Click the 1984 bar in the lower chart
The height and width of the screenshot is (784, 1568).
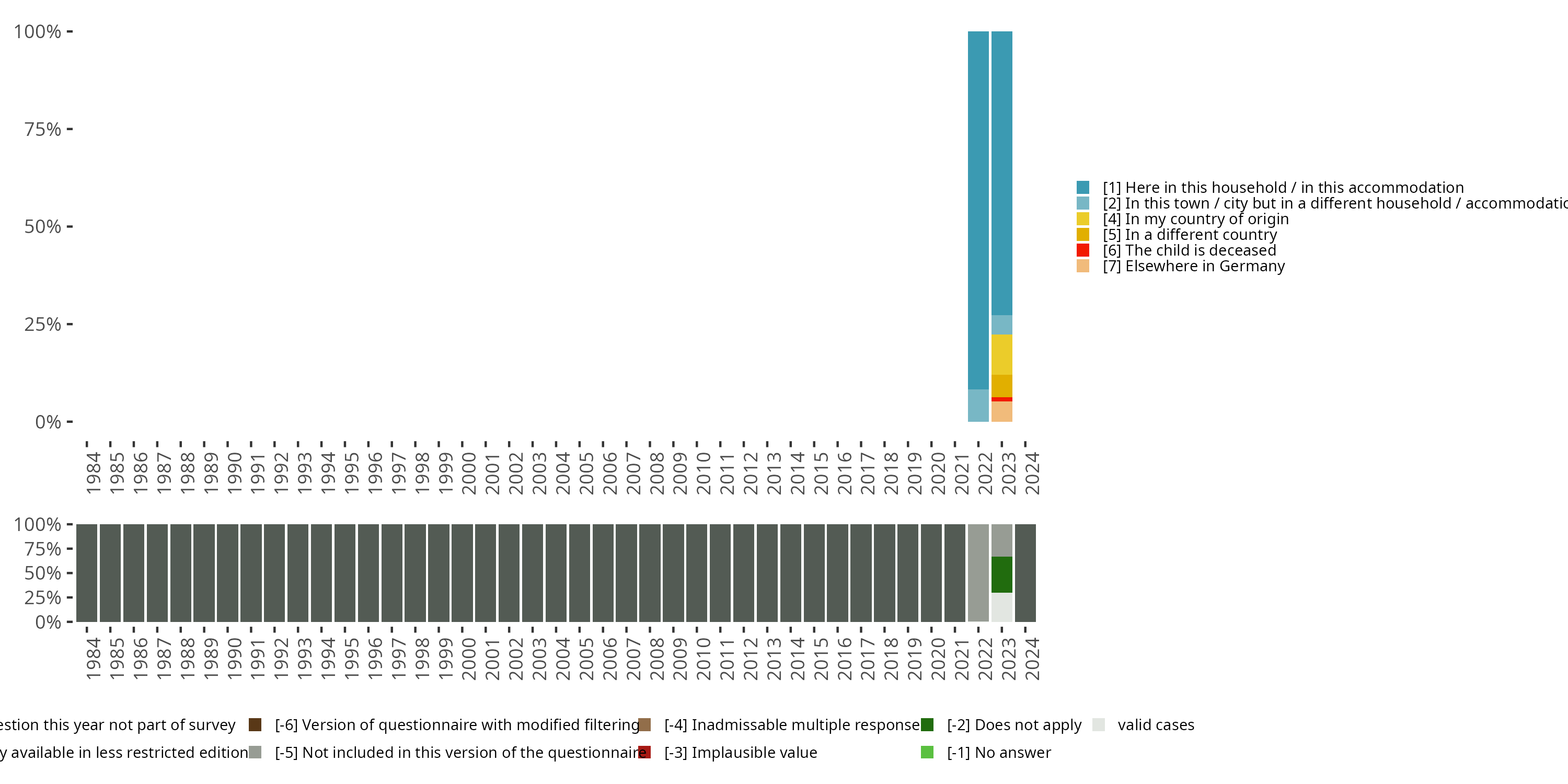pyautogui.click(x=86, y=573)
